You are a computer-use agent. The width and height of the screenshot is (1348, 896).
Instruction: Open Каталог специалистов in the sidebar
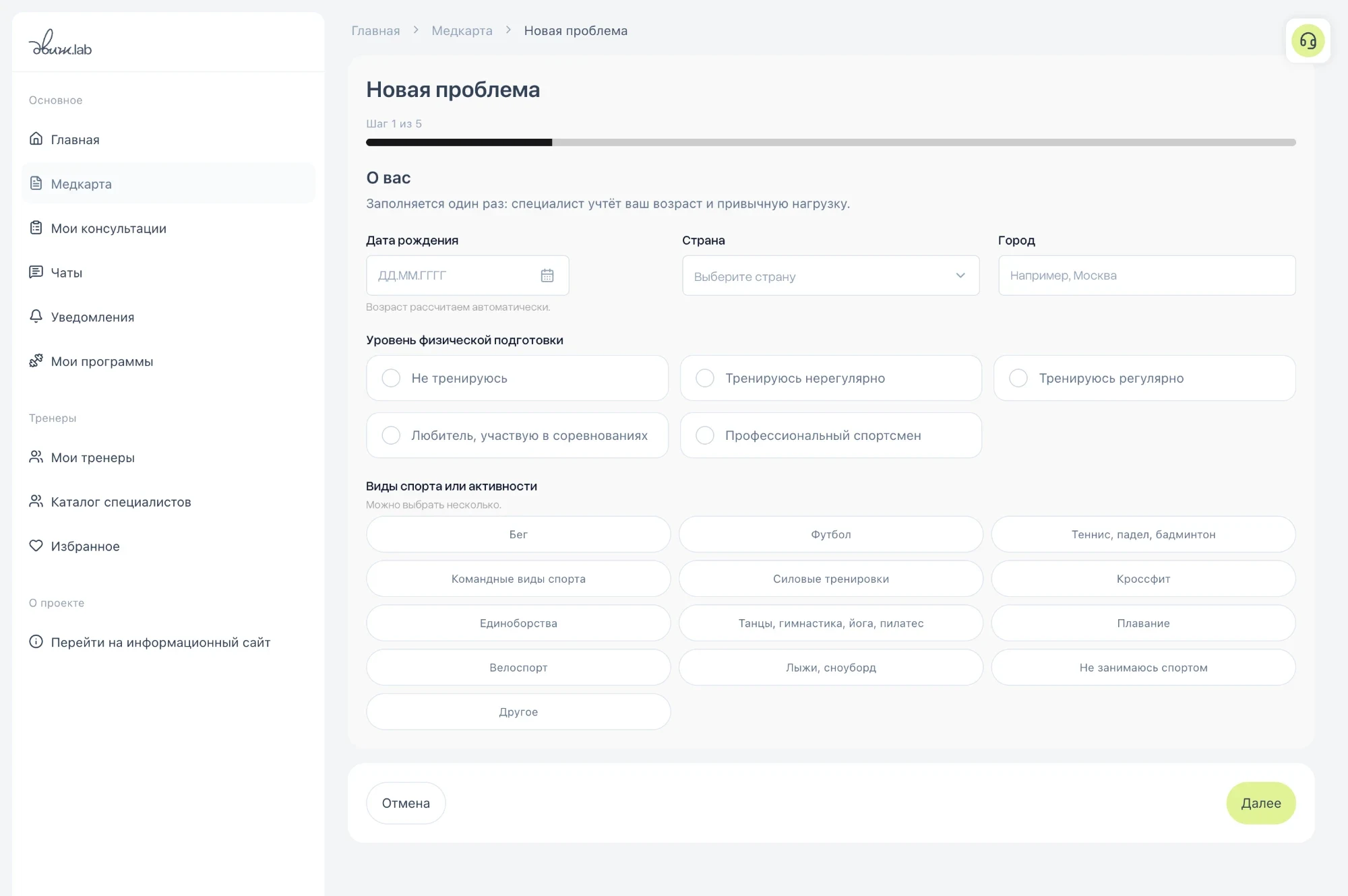point(168,502)
